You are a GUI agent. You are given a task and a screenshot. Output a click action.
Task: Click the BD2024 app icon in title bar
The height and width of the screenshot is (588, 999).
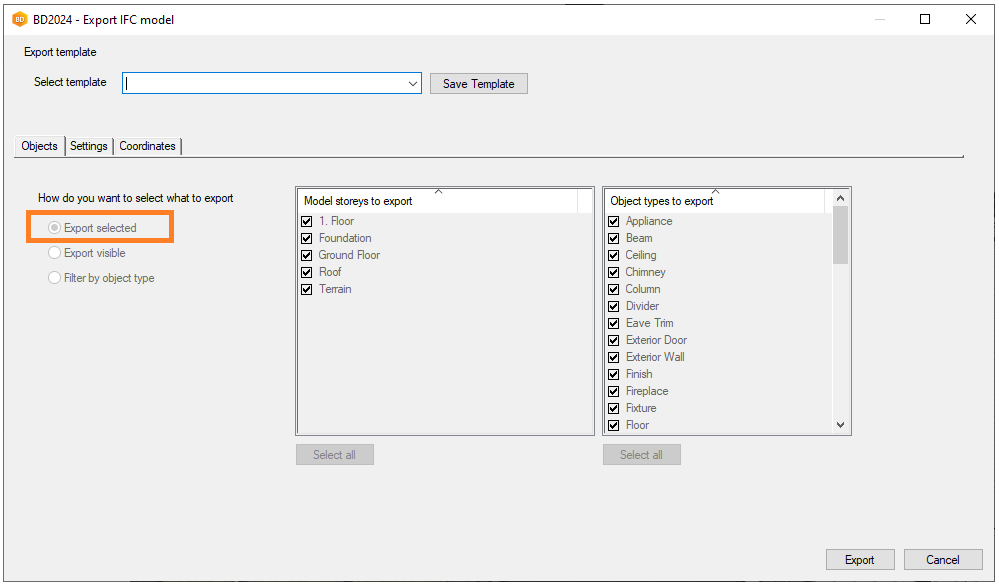coord(19,19)
